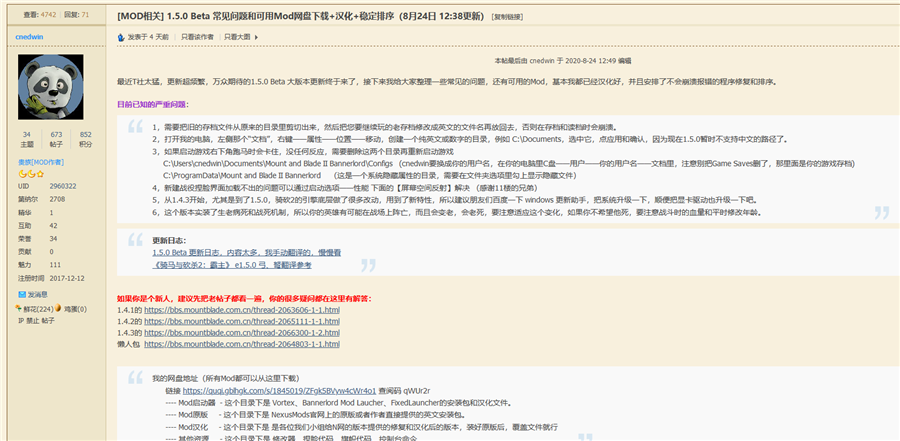Click the 复制链接 copy link button
The width and height of the screenshot is (900, 441).
coord(507,17)
